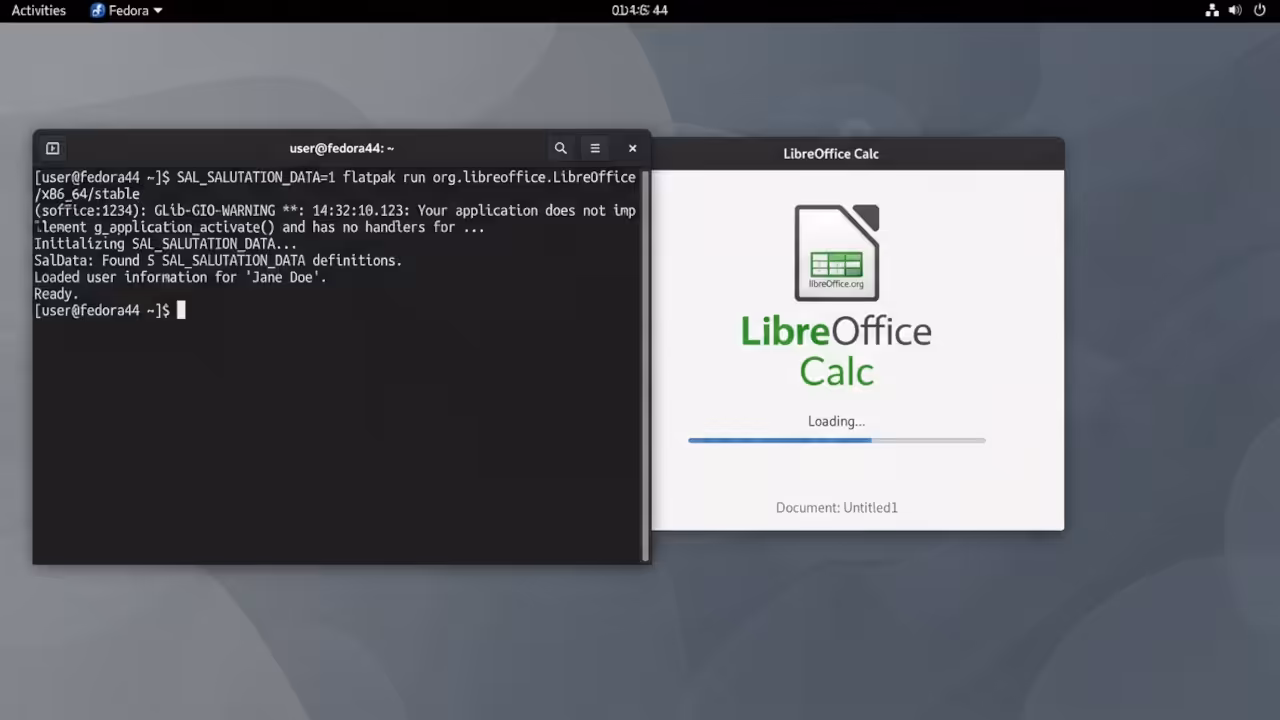Viewport: 1280px width, 720px height.
Task: Click the terminal prompt cursor
Action: (x=181, y=310)
